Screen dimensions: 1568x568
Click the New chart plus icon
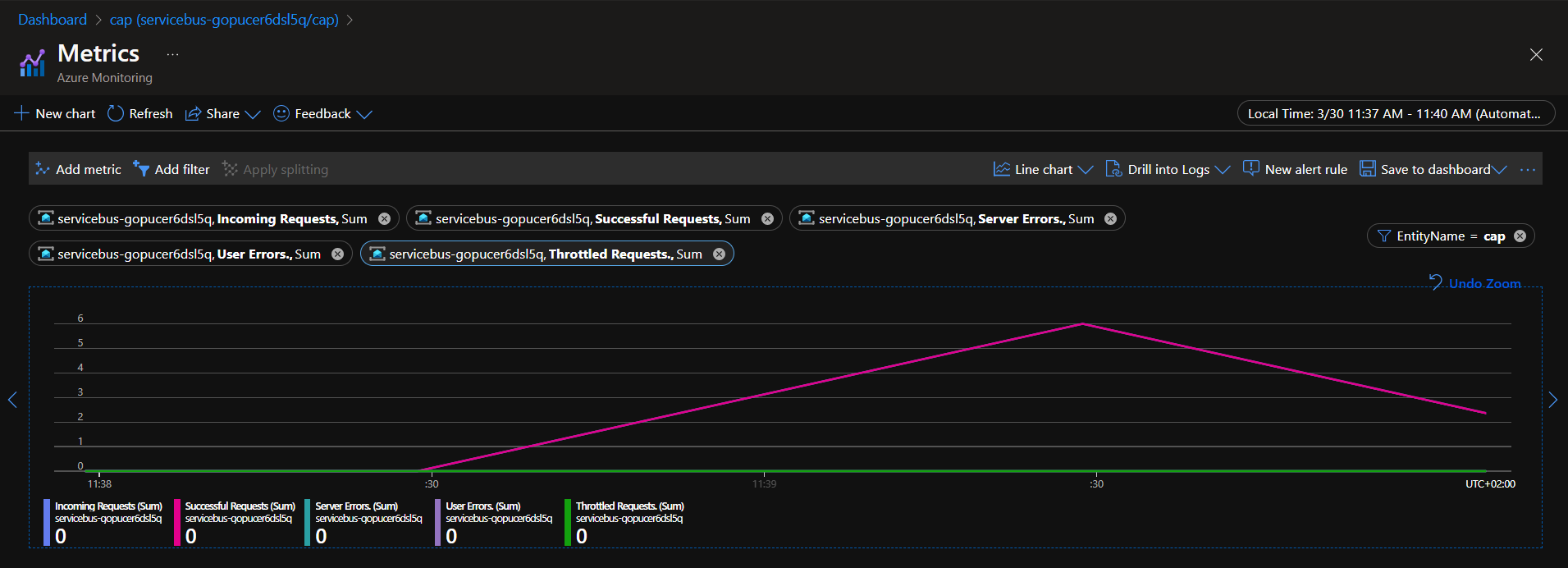[x=22, y=113]
